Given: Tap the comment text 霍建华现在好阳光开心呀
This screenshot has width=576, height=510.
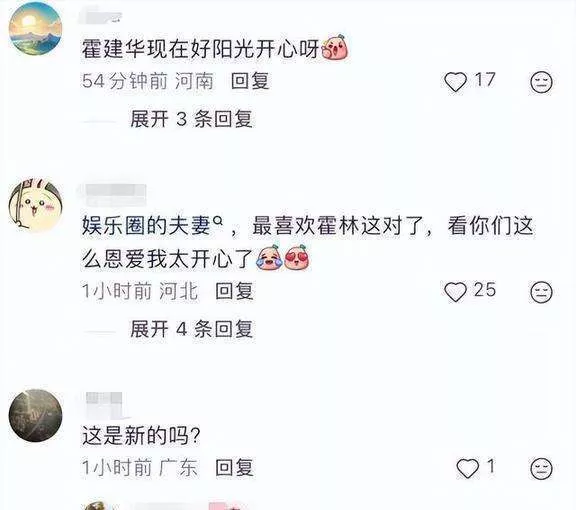Looking at the screenshot, I should [x=200, y=49].
